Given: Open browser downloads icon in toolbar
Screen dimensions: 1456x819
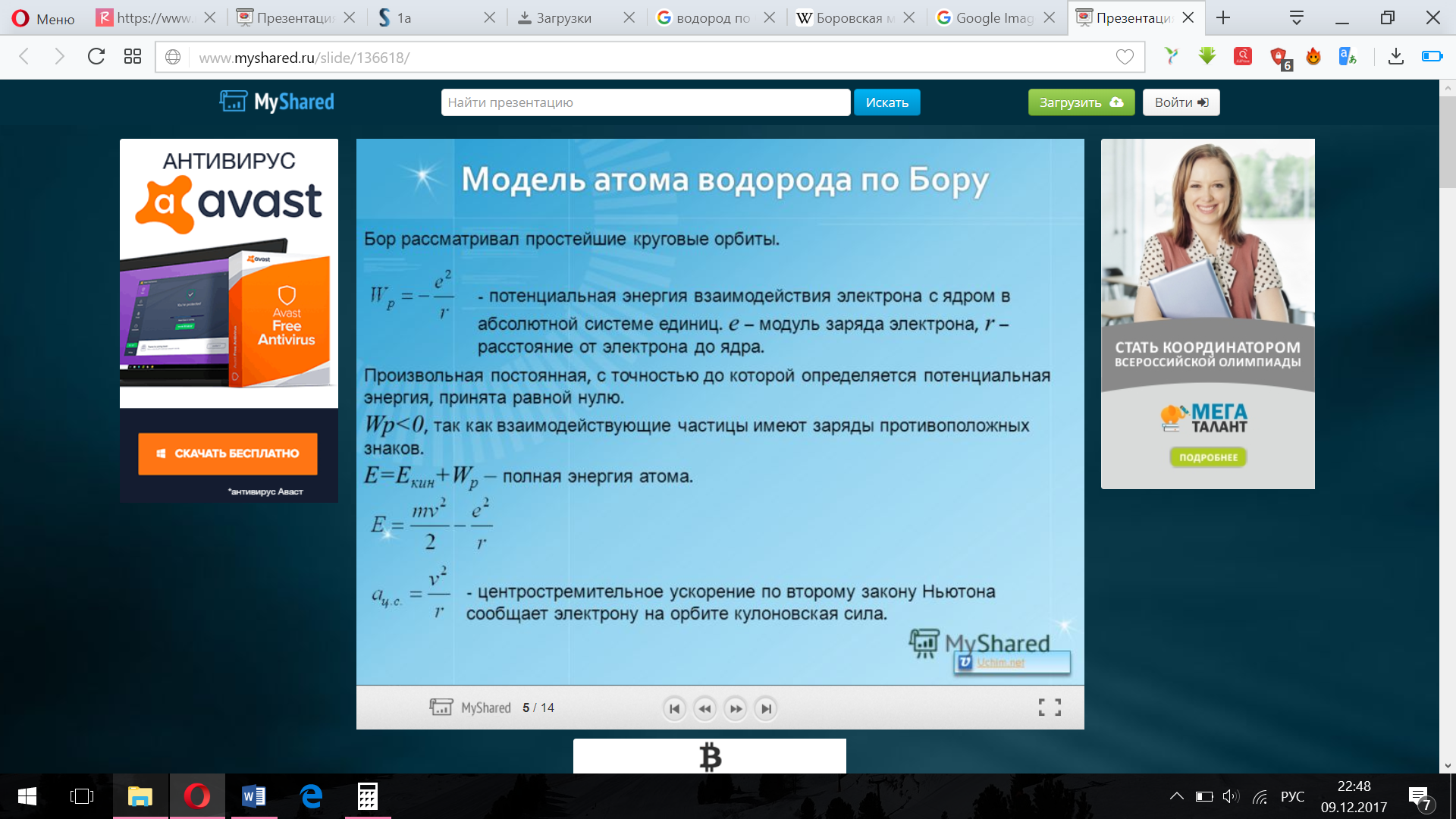Looking at the screenshot, I should pos(1396,57).
